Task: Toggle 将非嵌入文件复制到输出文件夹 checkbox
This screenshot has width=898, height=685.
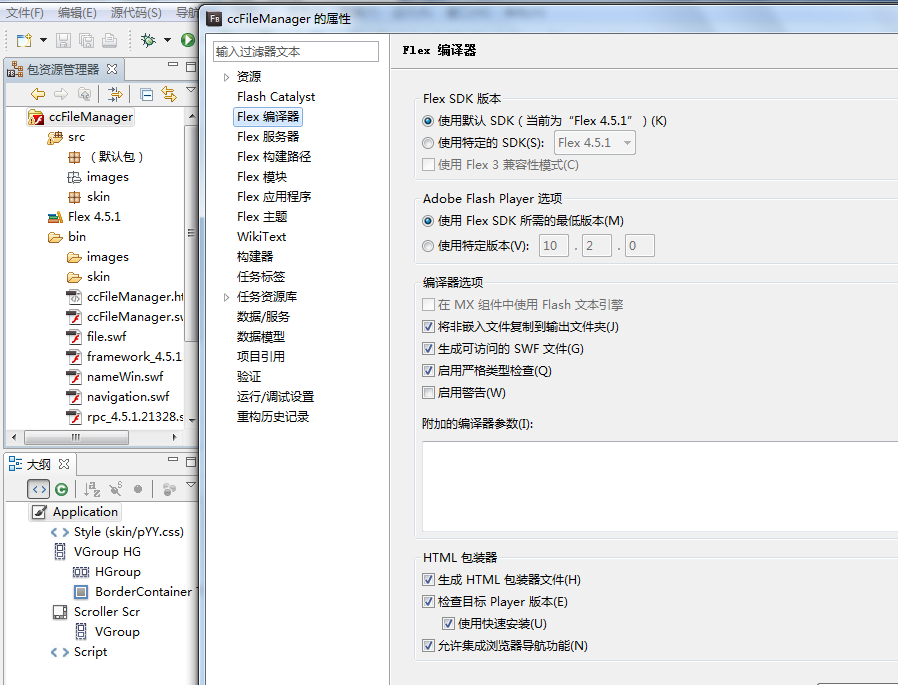Action: click(x=428, y=326)
